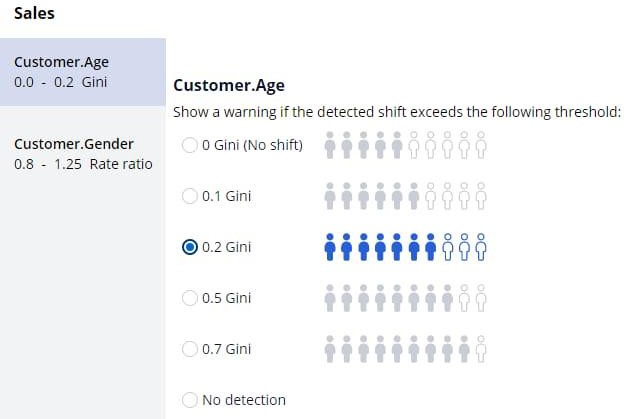The width and height of the screenshot is (624, 419).
Task: Click the people pictogram beside 0 Gini
Action: click(x=405, y=146)
